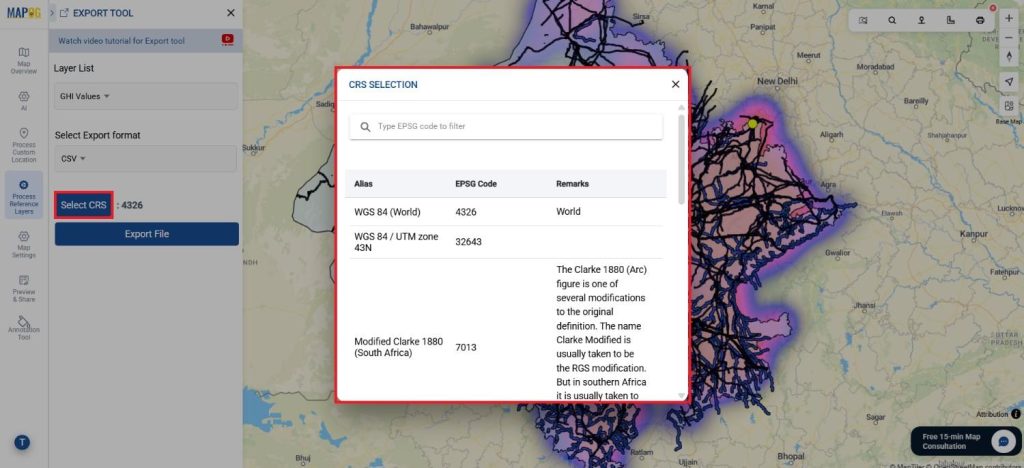Open Preview & Share in sidebar
This screenshot has height=468, width=1024.
tap(24, 289)
